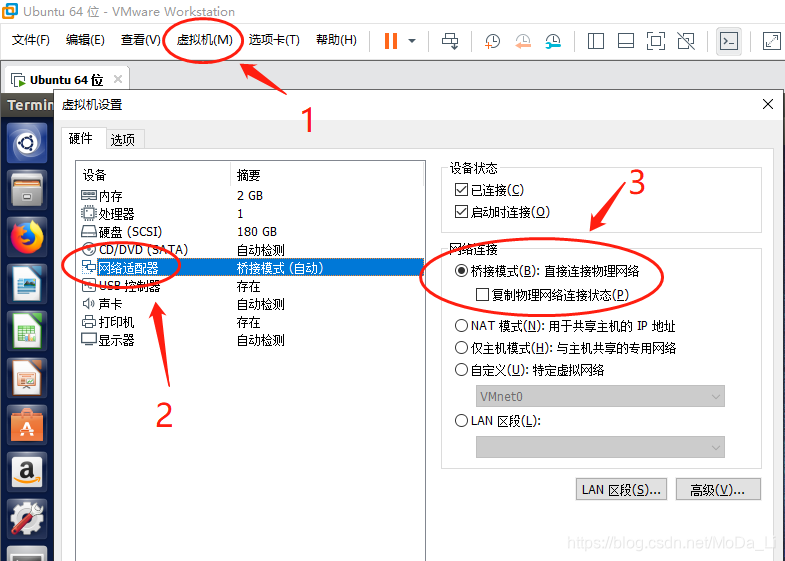Enter full screen mode icon

(655, 41)
